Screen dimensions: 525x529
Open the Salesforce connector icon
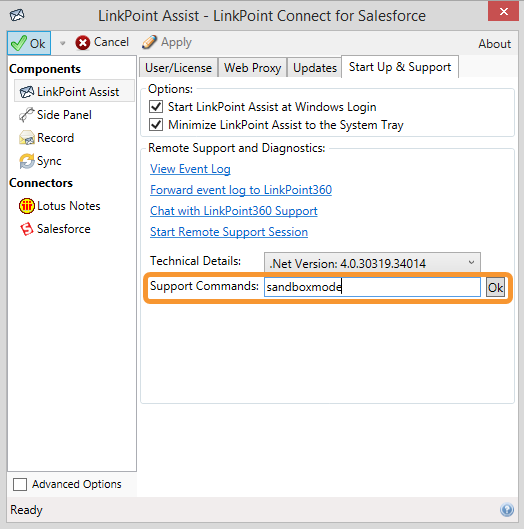point(27,229)
